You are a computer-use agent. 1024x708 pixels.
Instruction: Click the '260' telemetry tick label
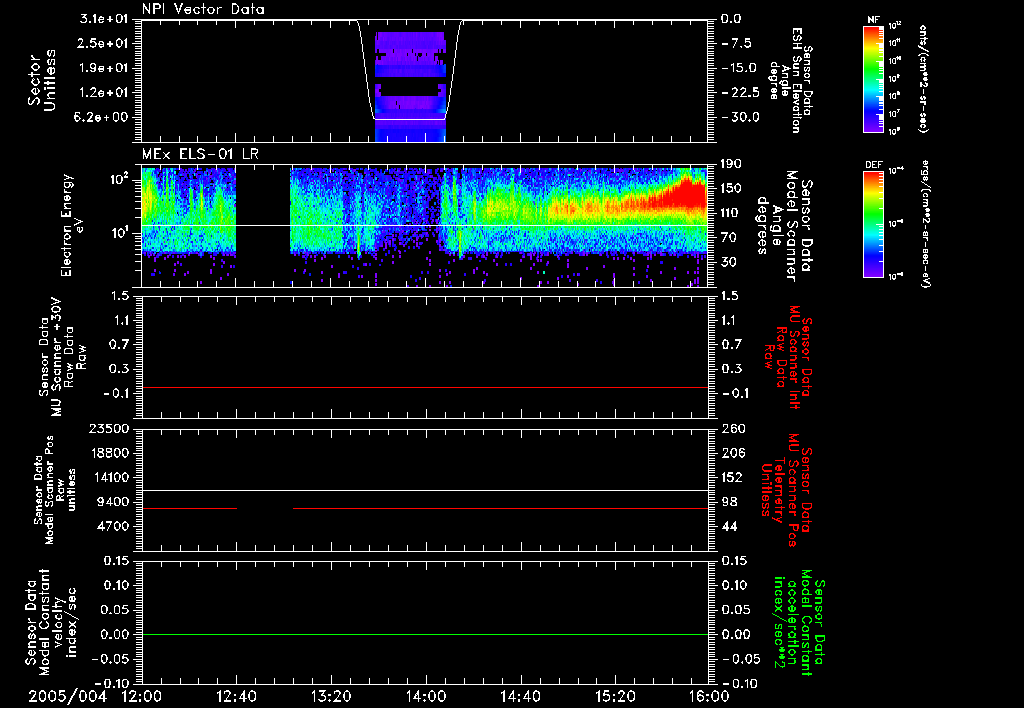click(x=733, y=428)
